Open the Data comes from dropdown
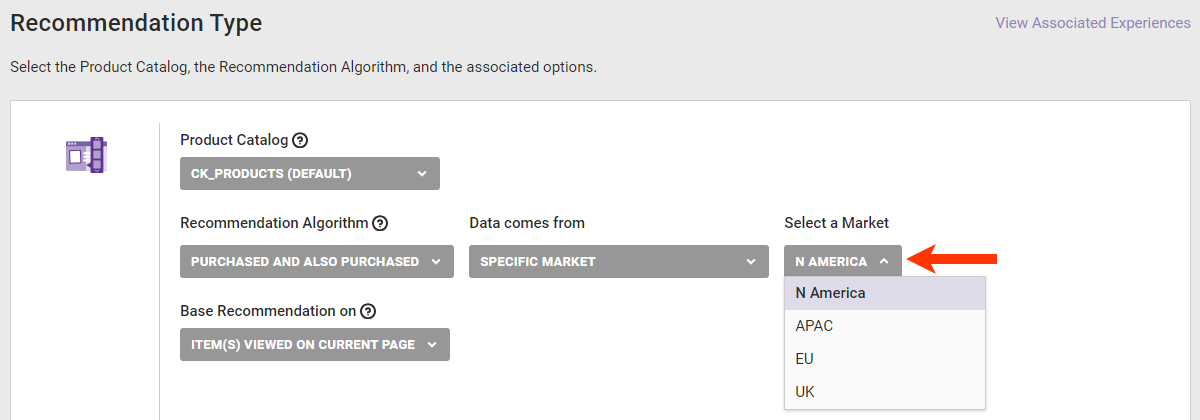This screenshot has height=420, width=1200. coord(618,262)
